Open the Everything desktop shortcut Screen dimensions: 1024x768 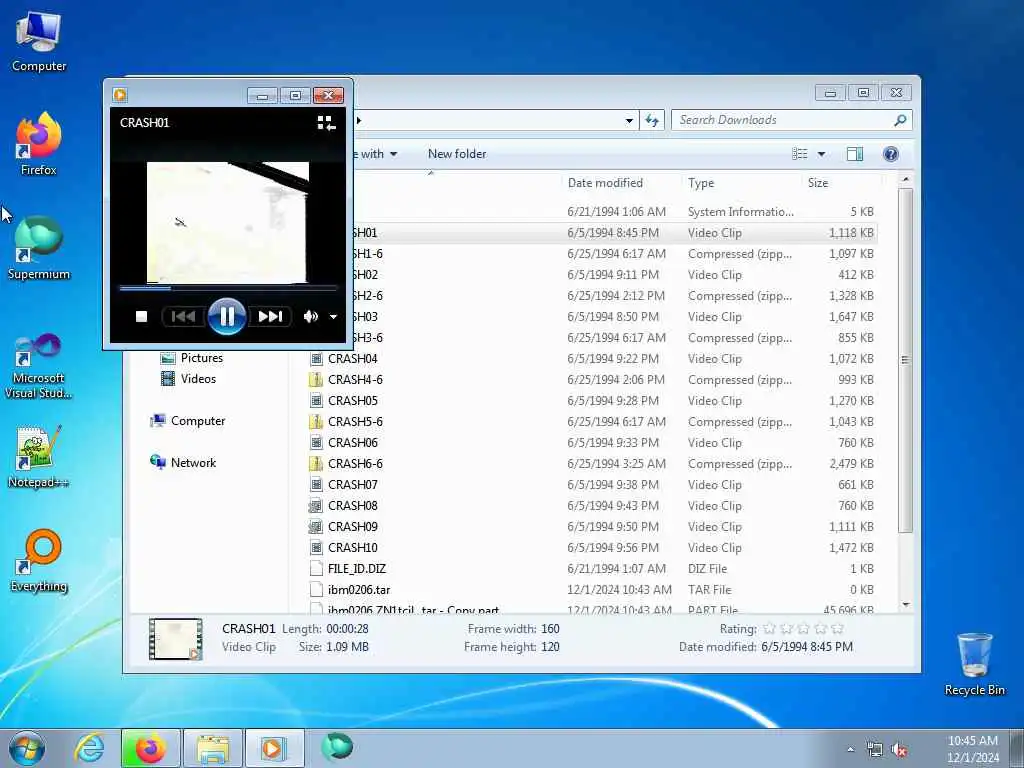tap(39, 560)
